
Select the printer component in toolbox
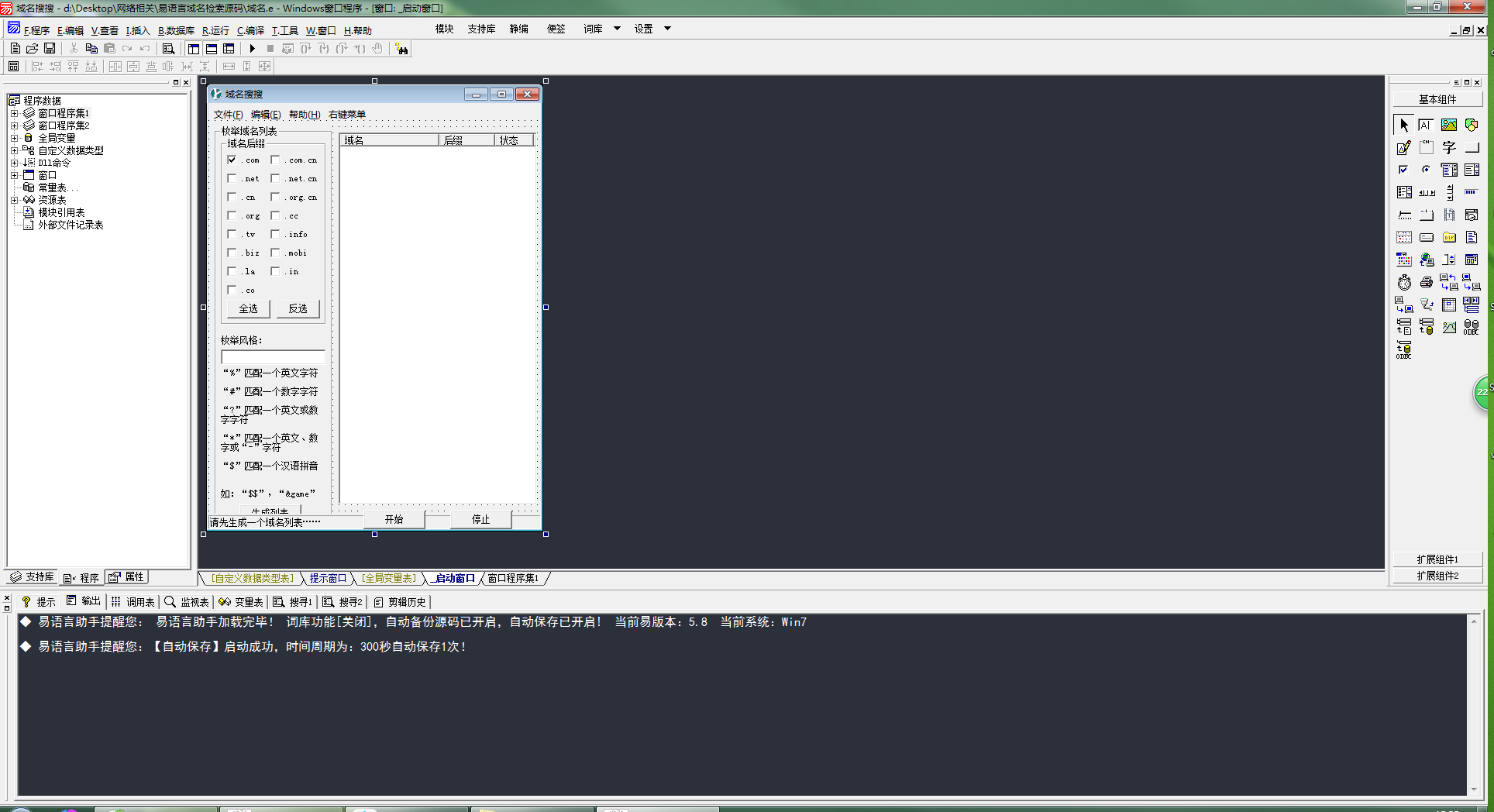click(1426, 283)
